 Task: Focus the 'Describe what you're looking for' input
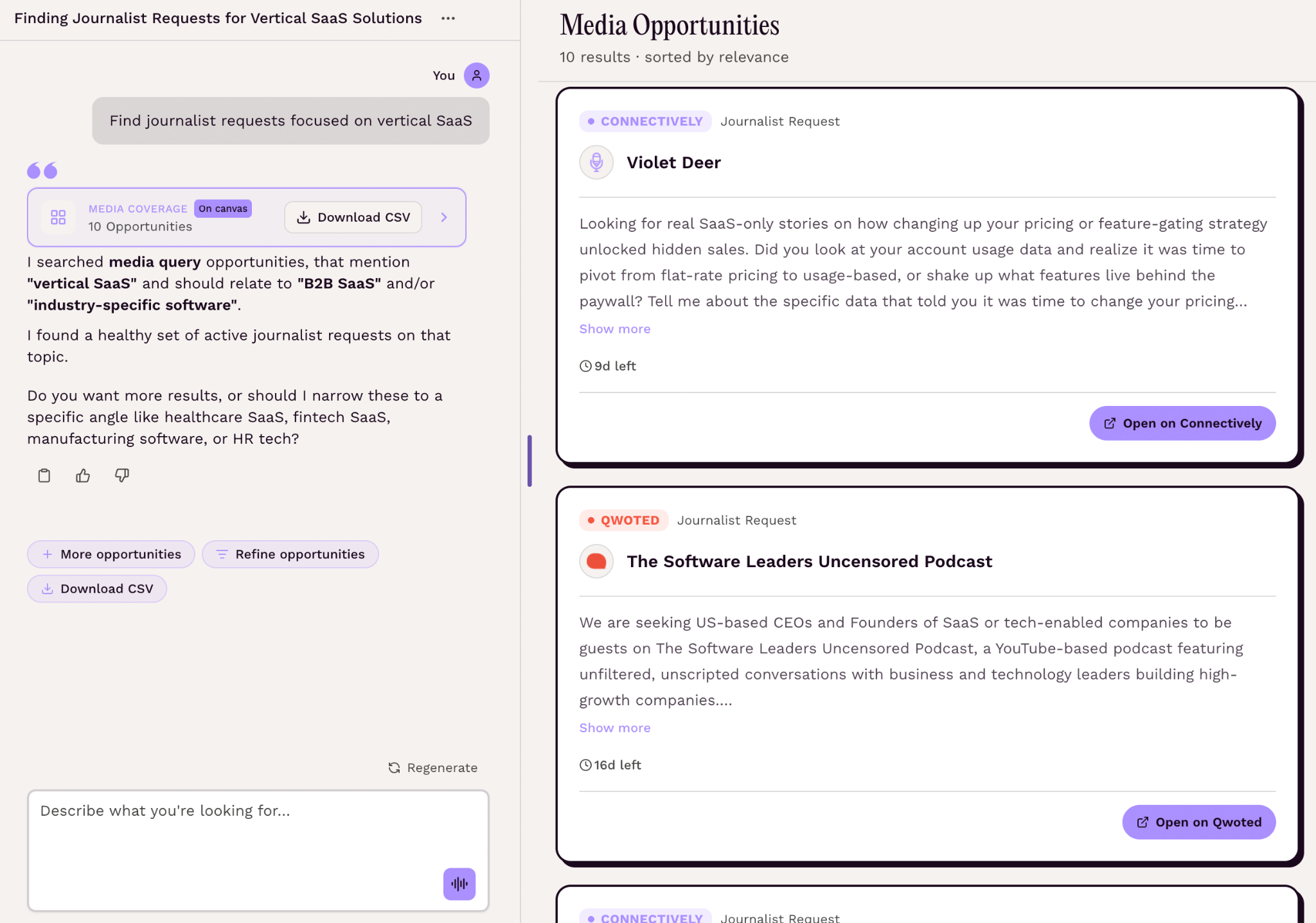(x=258, y=850)
